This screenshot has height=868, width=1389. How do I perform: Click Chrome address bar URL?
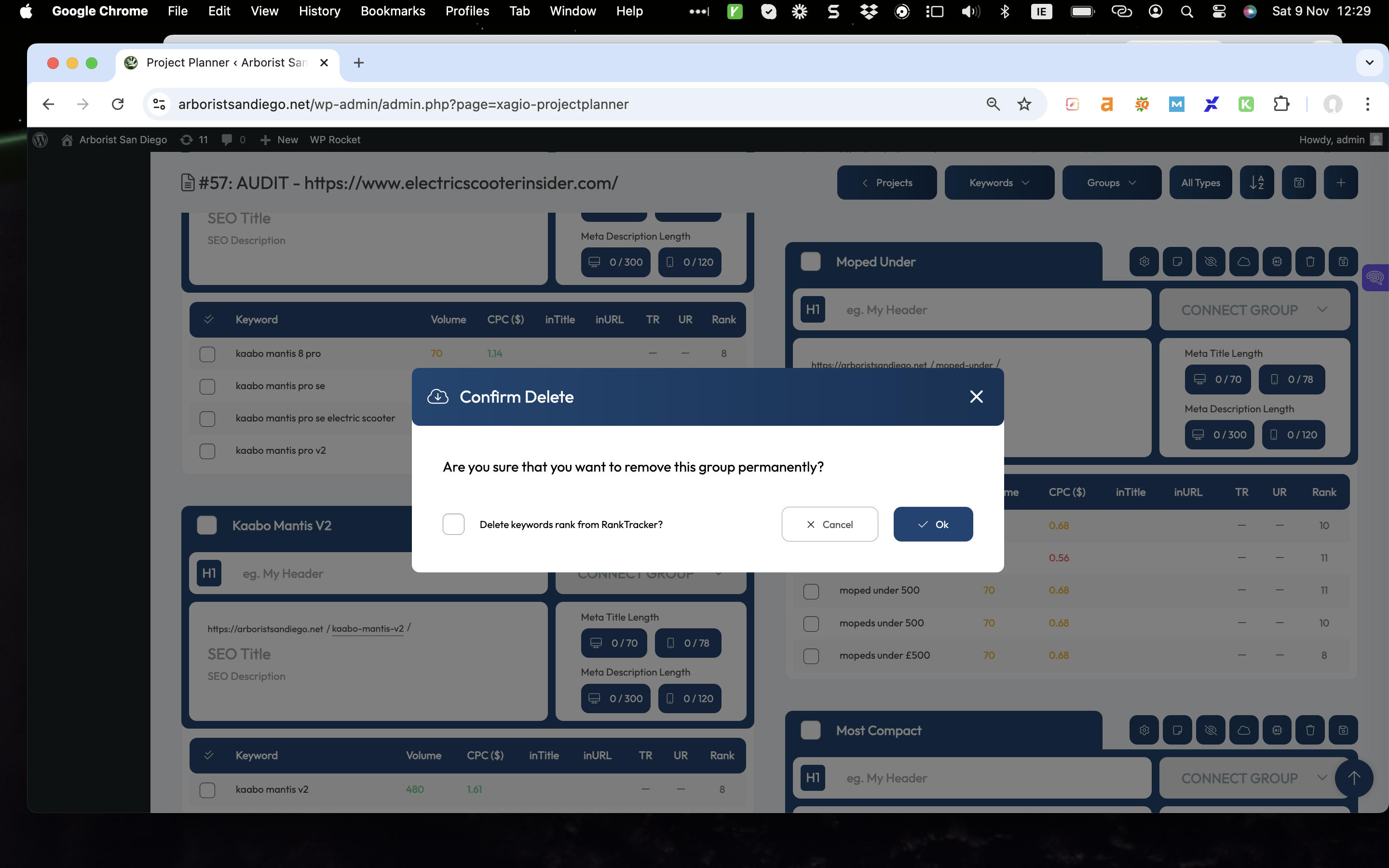[x=404, y=104]
